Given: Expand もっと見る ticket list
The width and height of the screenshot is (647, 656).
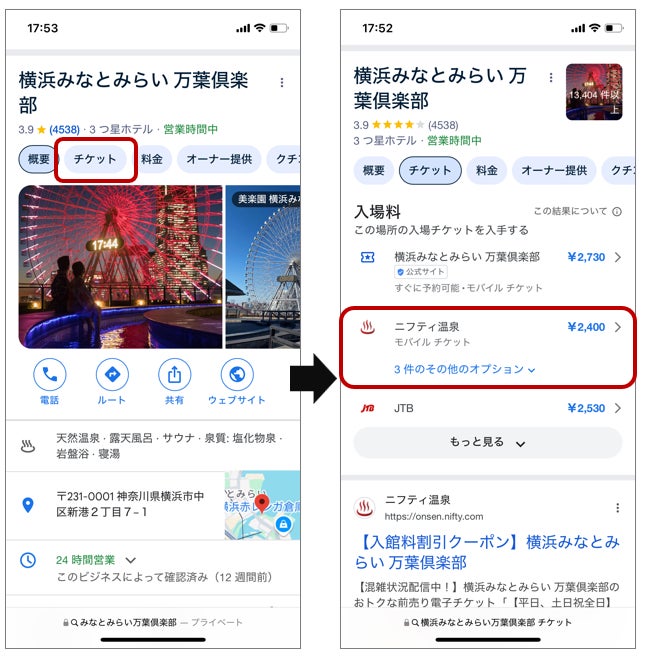Looking at the screenshot, I should (488, 442).
